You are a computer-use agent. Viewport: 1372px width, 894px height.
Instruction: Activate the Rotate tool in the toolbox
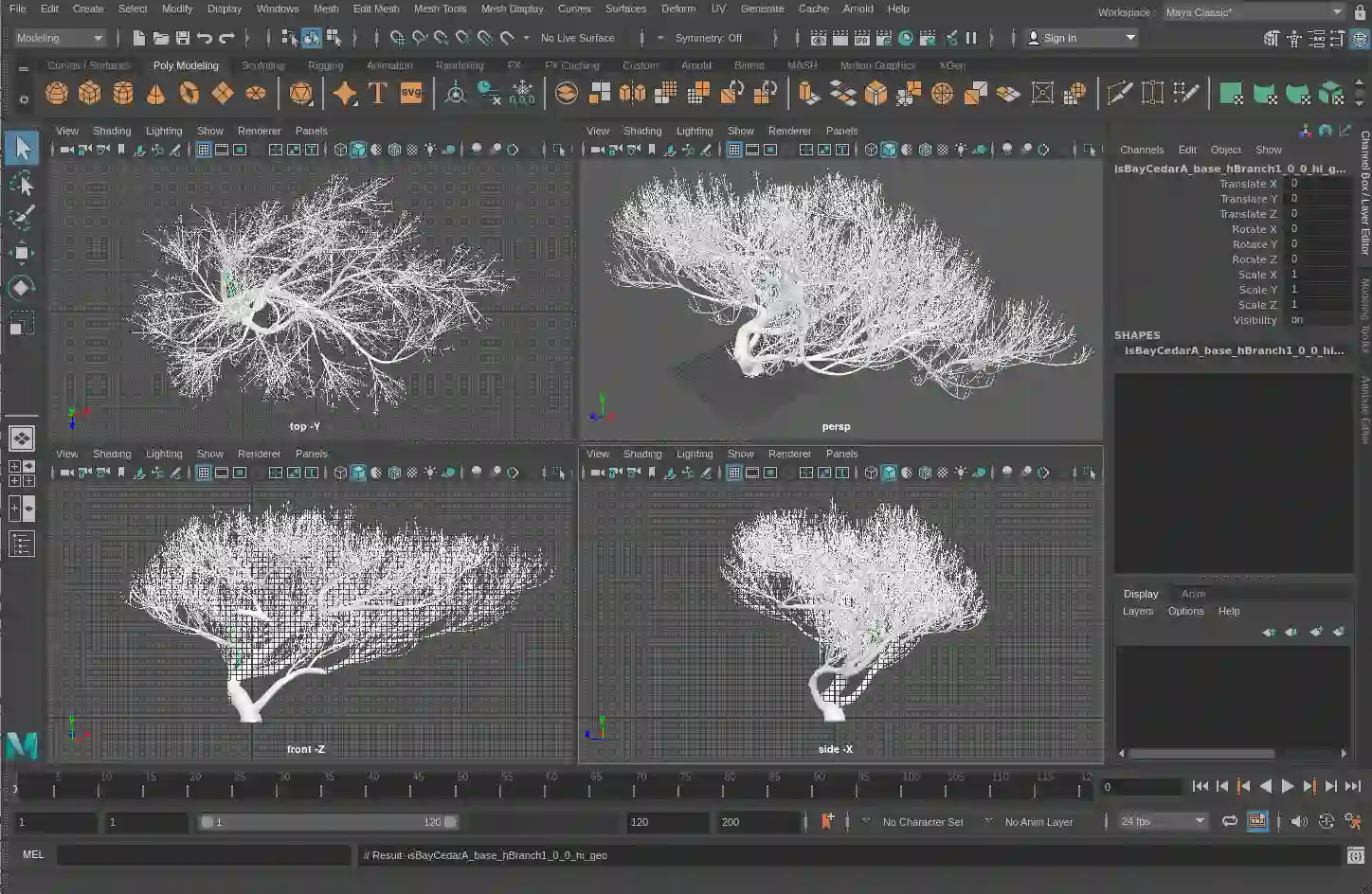click(x=22, y=288)
